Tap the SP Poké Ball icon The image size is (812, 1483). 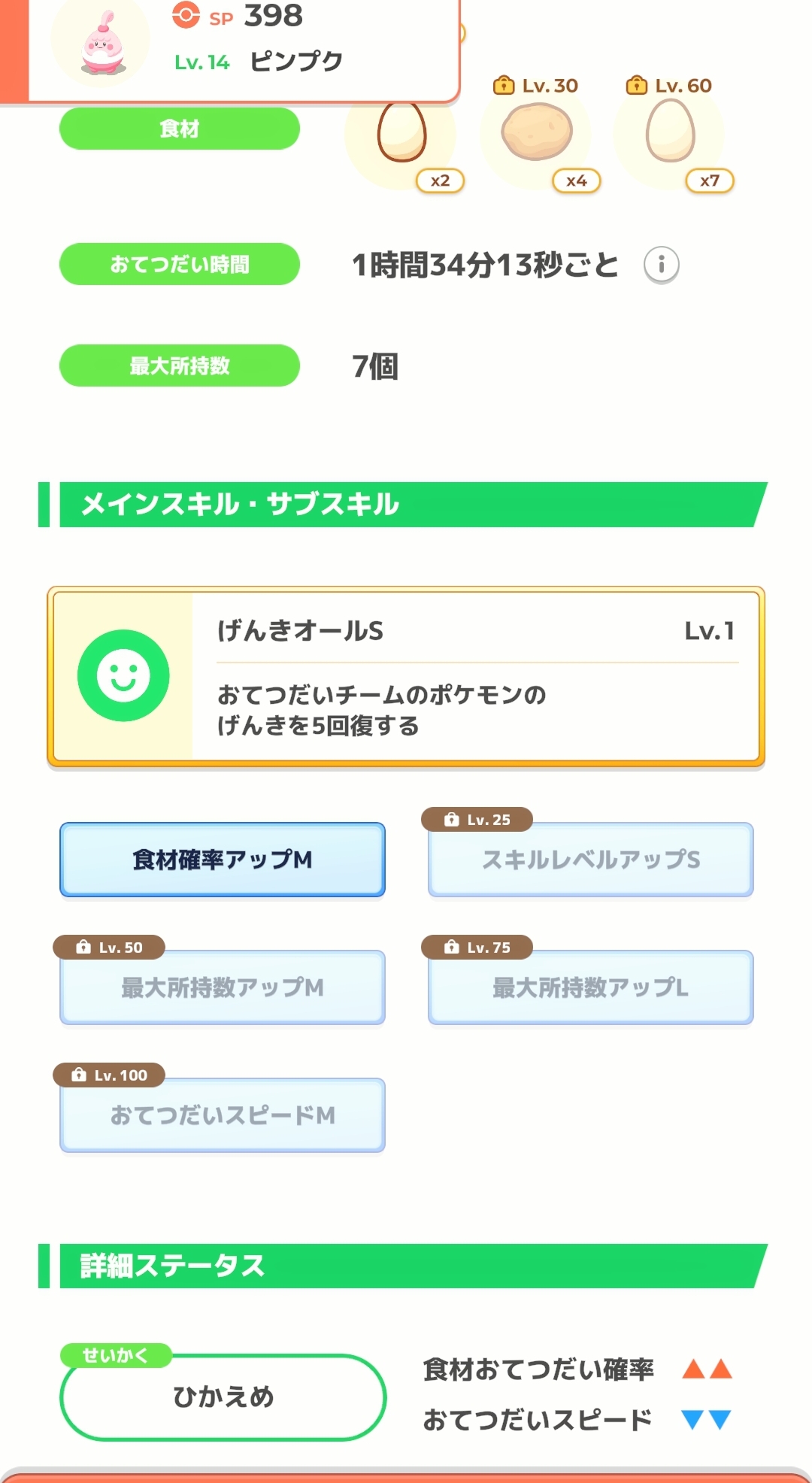tap(186, 15)
